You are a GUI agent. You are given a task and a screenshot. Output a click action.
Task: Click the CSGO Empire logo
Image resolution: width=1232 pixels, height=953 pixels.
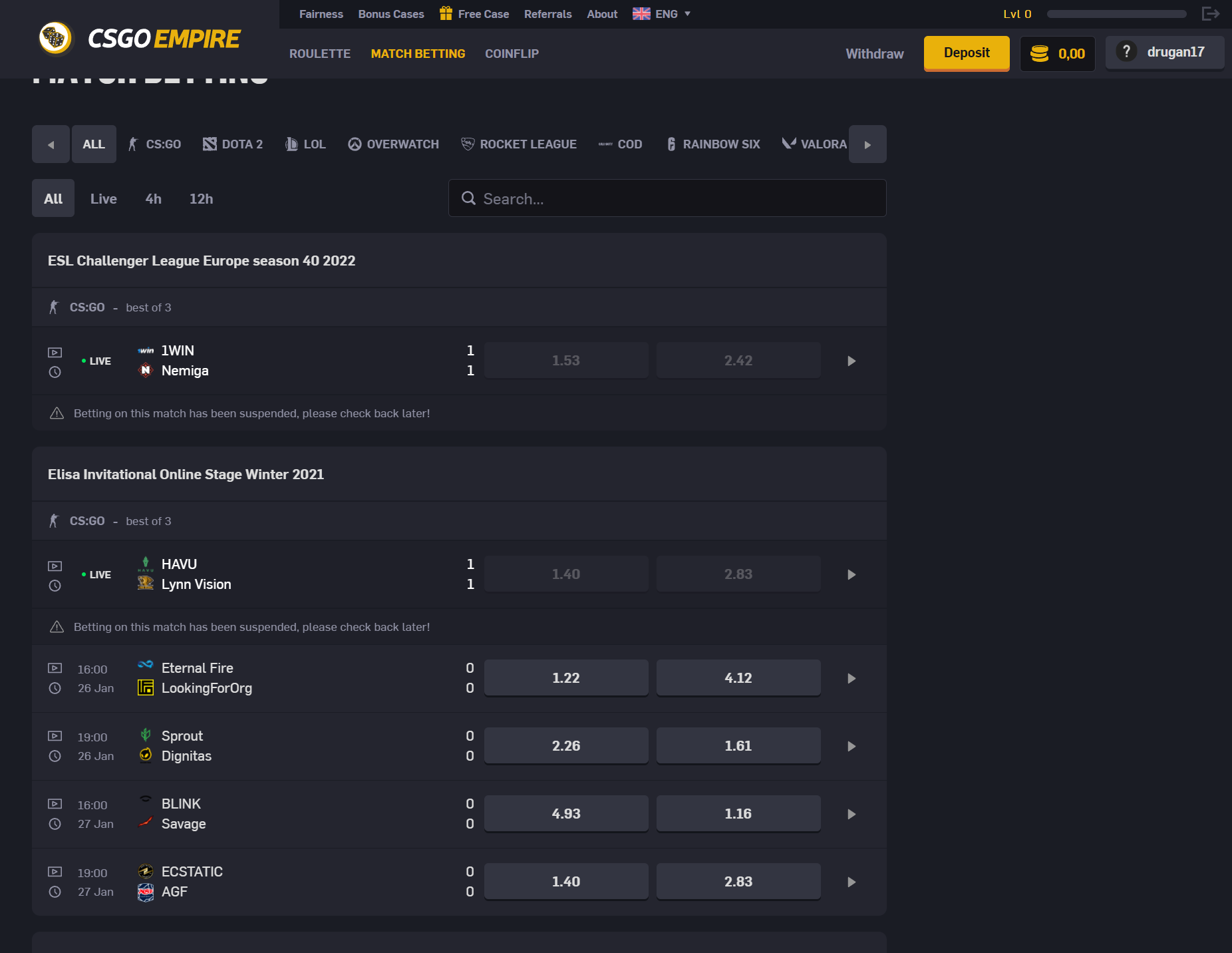(140, 39)
